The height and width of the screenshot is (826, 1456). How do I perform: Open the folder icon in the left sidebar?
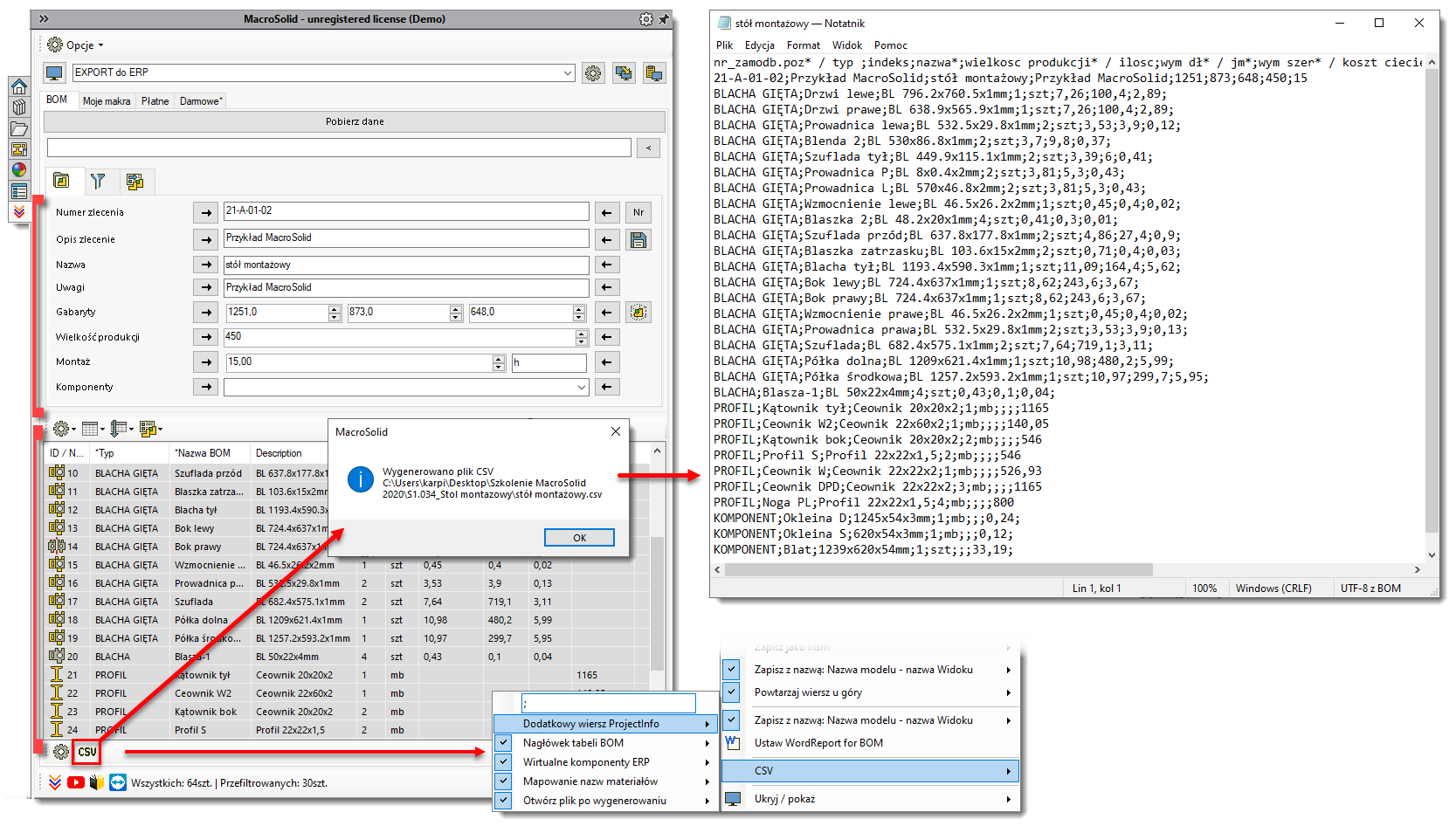[x=18, y=128]
